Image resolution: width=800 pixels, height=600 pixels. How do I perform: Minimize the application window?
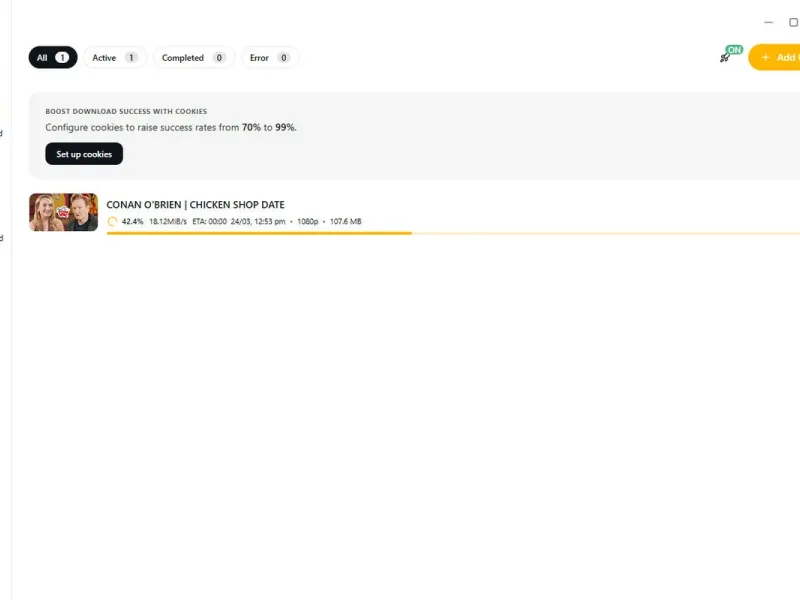pos(769,22)
